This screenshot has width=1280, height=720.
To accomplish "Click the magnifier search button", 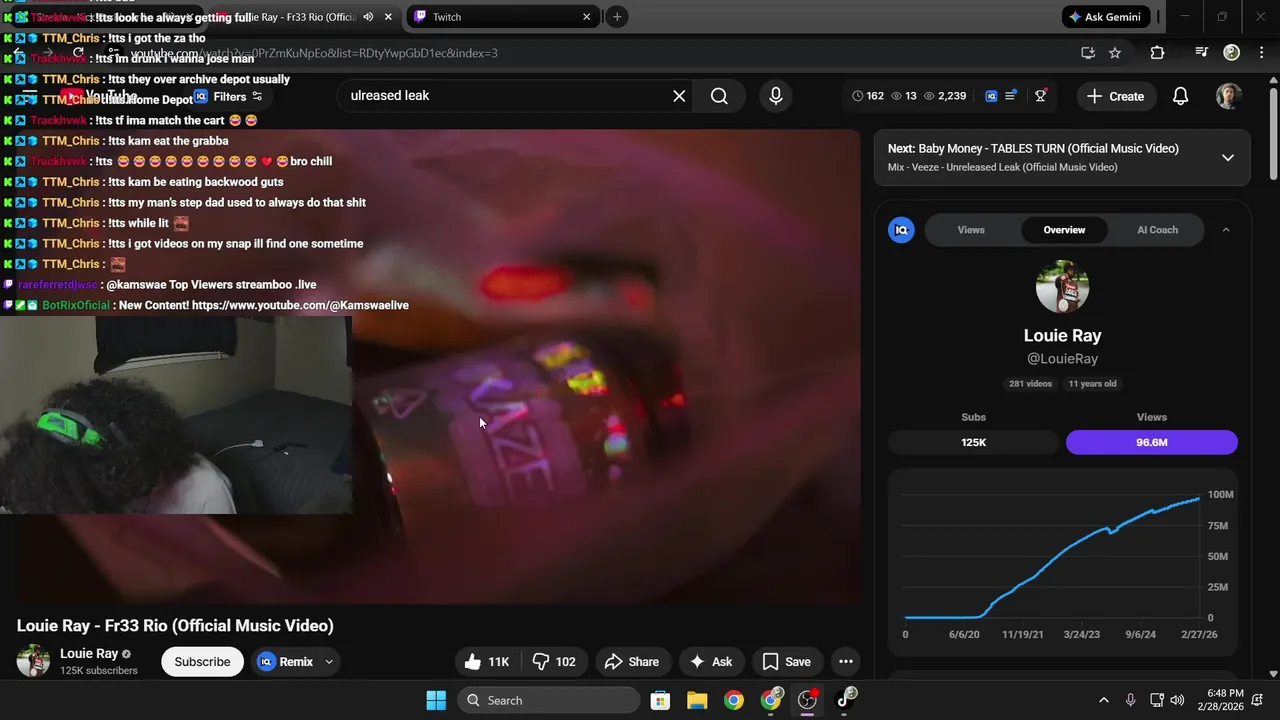I will point(719,96).
